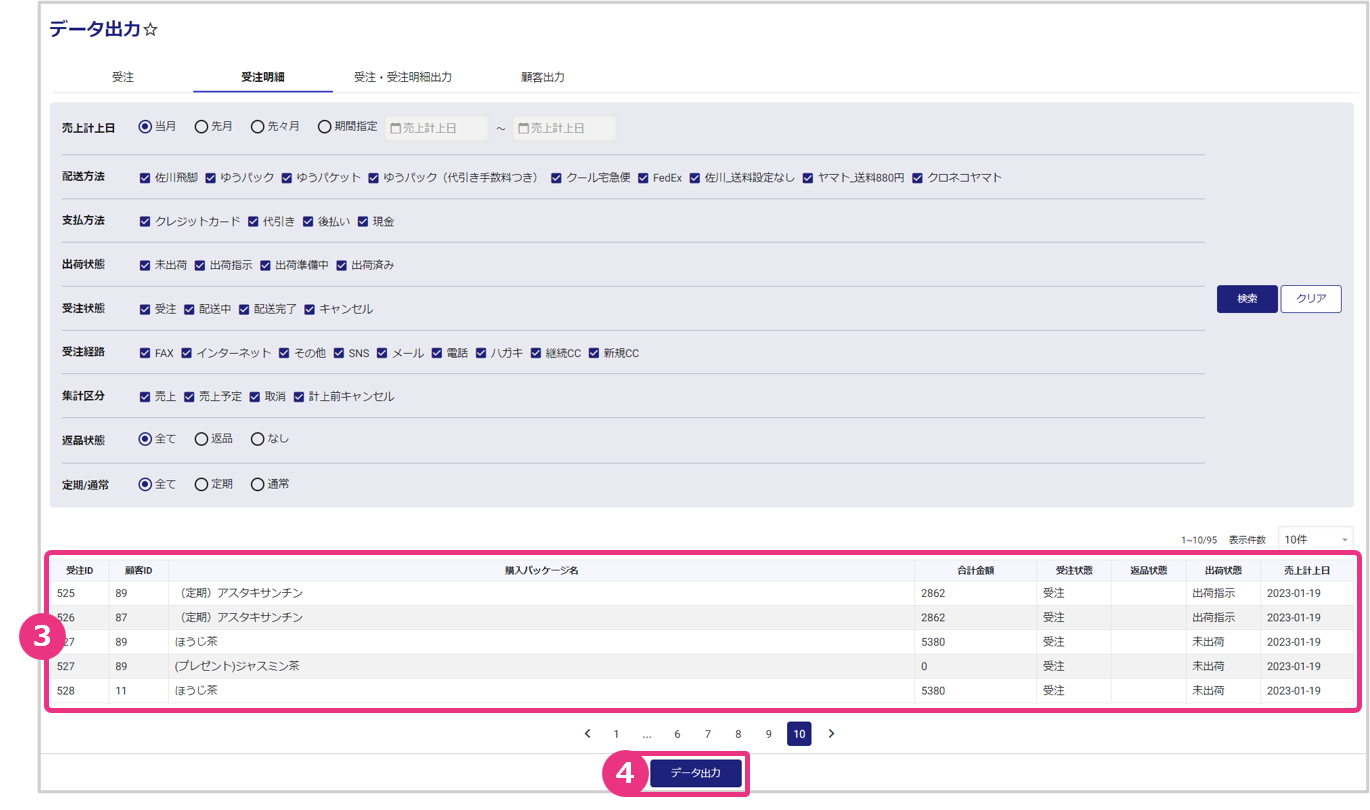
Task: Click calendar icon in end 売上計上日 field
Action: (523, 128)
